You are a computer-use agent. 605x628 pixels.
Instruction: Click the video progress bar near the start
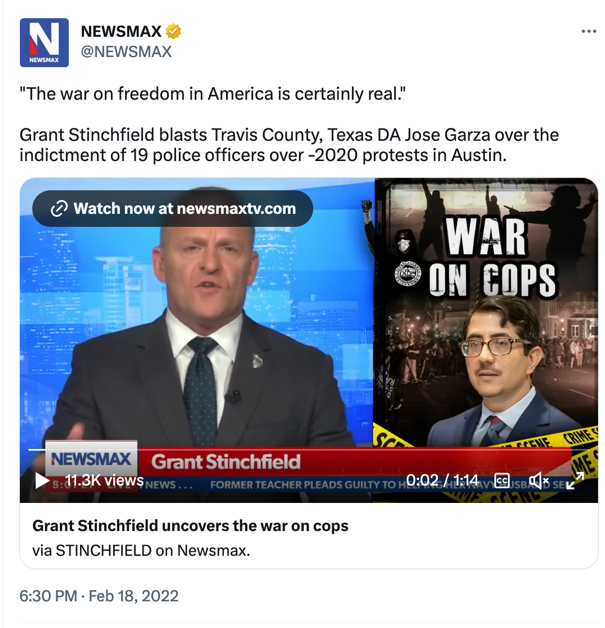40,449
